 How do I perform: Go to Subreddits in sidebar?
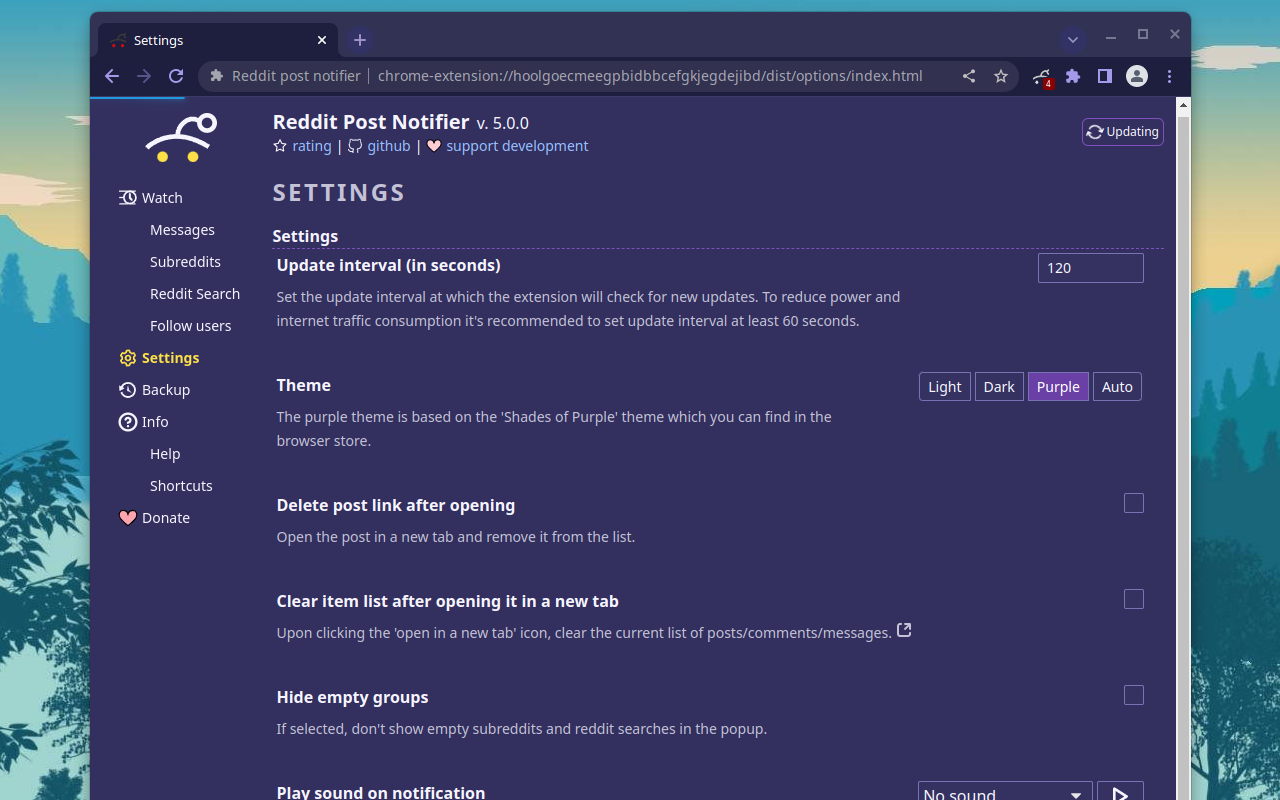(x=185, y=262)
